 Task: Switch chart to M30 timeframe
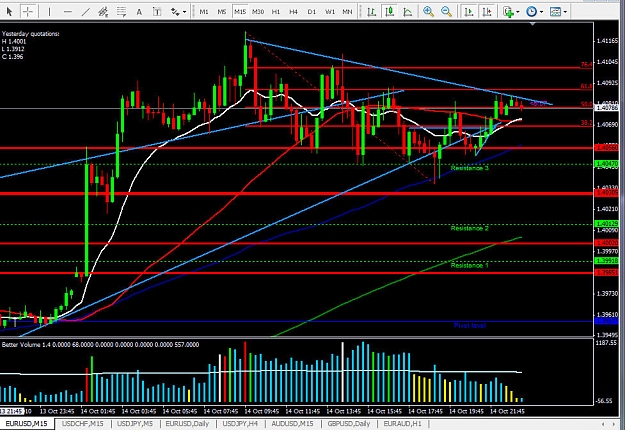(258, 12)
